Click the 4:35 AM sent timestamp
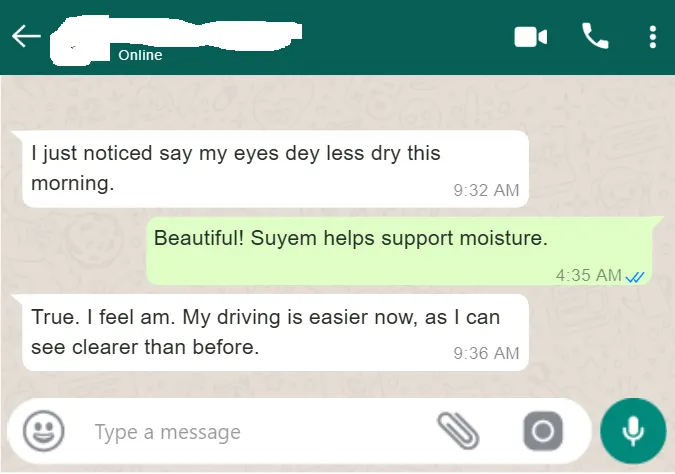 pos(588,275)
